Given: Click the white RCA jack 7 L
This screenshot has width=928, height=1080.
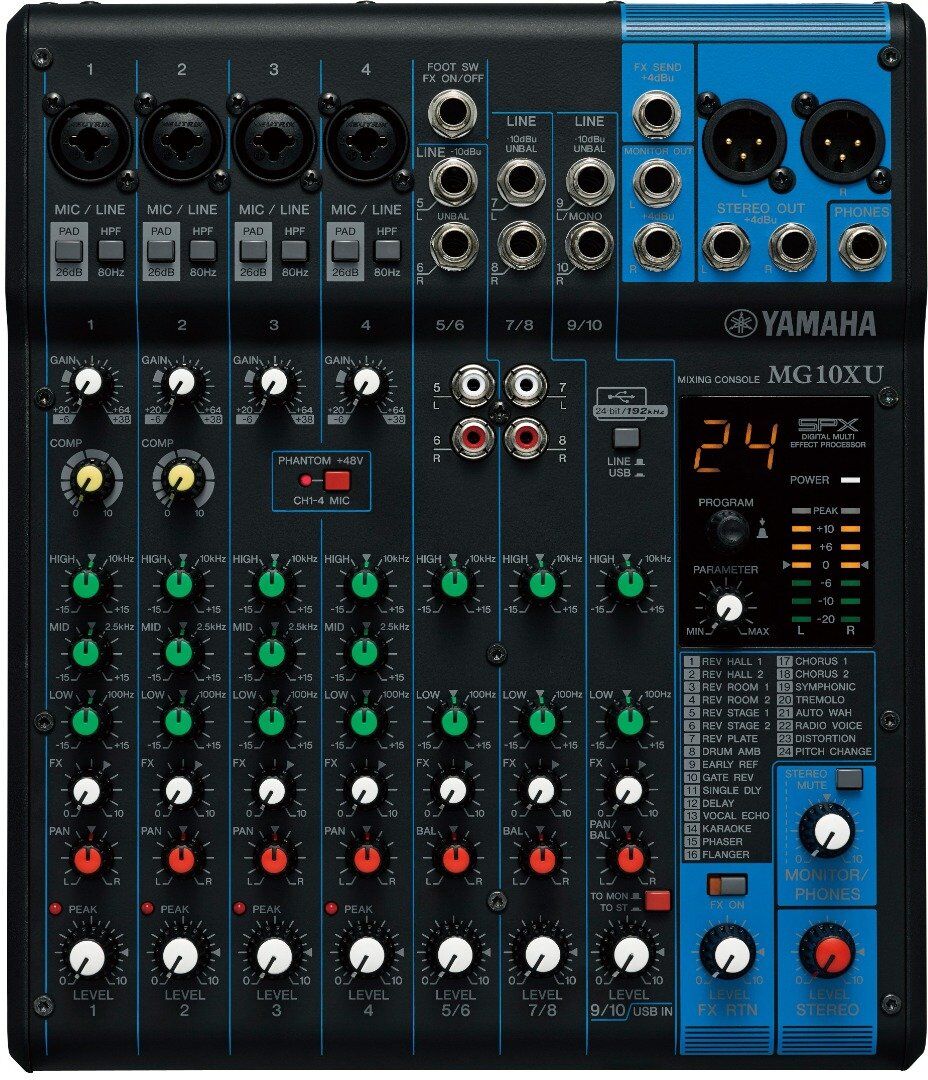Looking at the screenshot, I should tap(526, 386).
